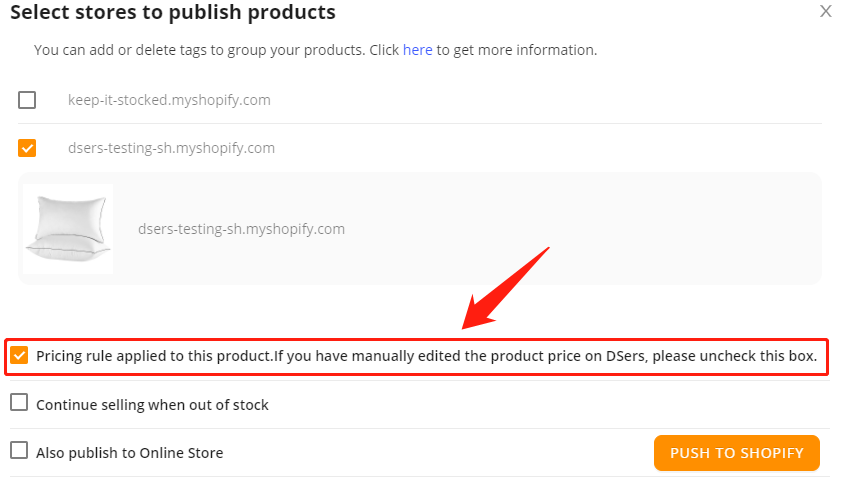Viewport: 842px width, 479px height.
Task: Click the store name next to pillow image
Action: [241, 229]
